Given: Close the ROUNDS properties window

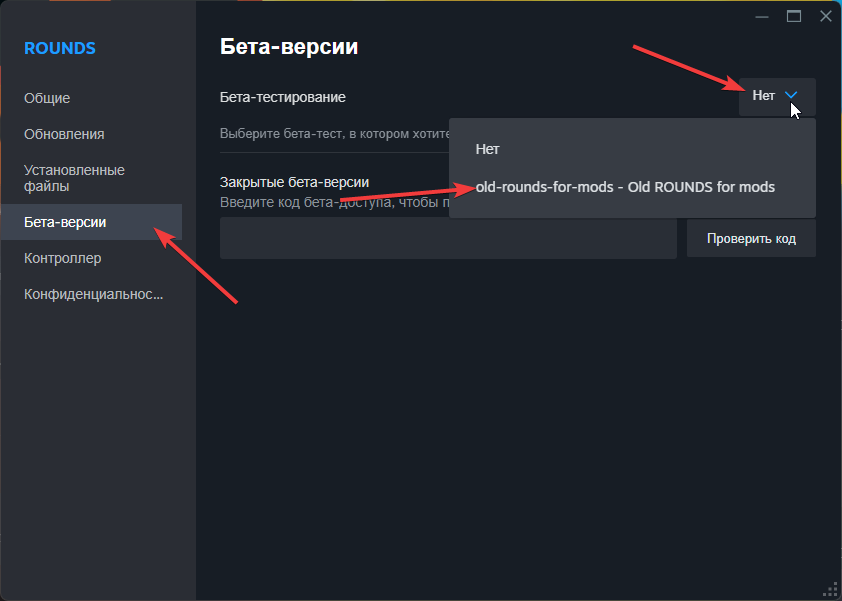Looking at the screenshot, I should pyautogui.click(x=826, y=17).
